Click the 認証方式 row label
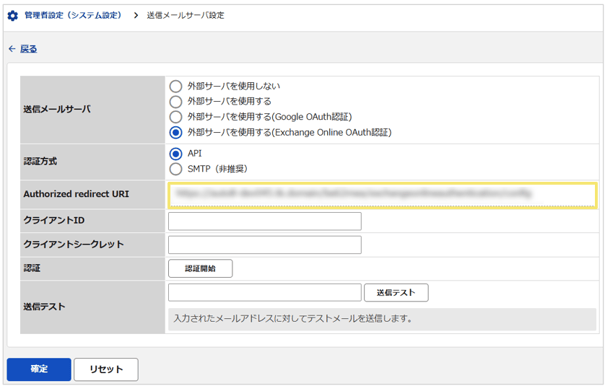 (40, 161)
